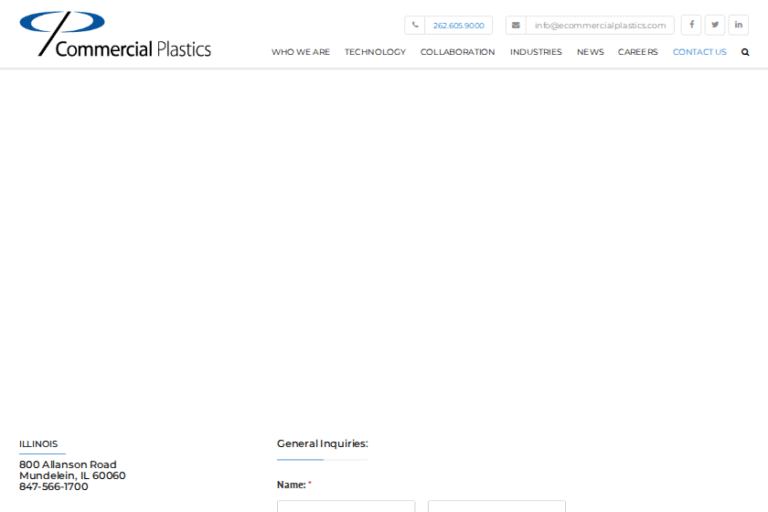
Task: Navigate to the Careers page
Action: 638,52
